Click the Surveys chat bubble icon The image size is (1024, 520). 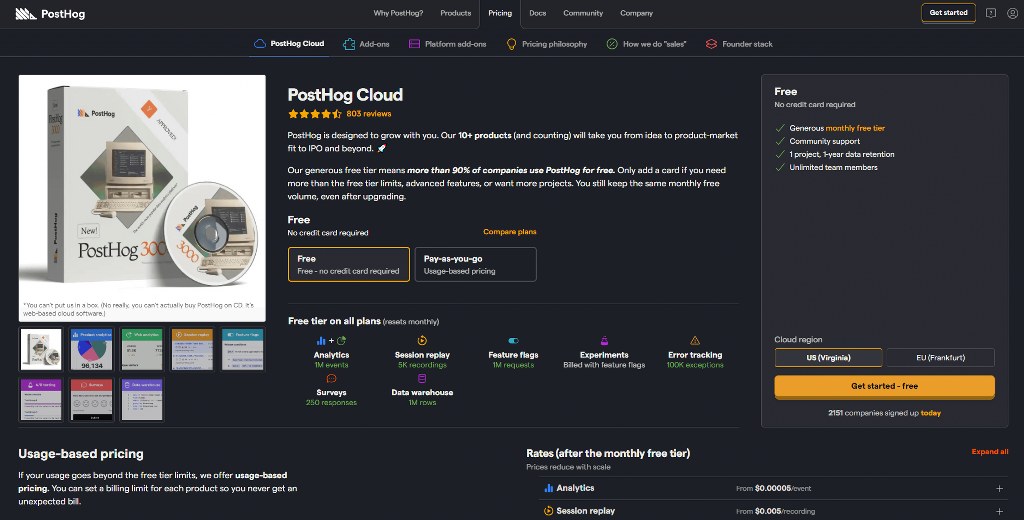(331, 378)
